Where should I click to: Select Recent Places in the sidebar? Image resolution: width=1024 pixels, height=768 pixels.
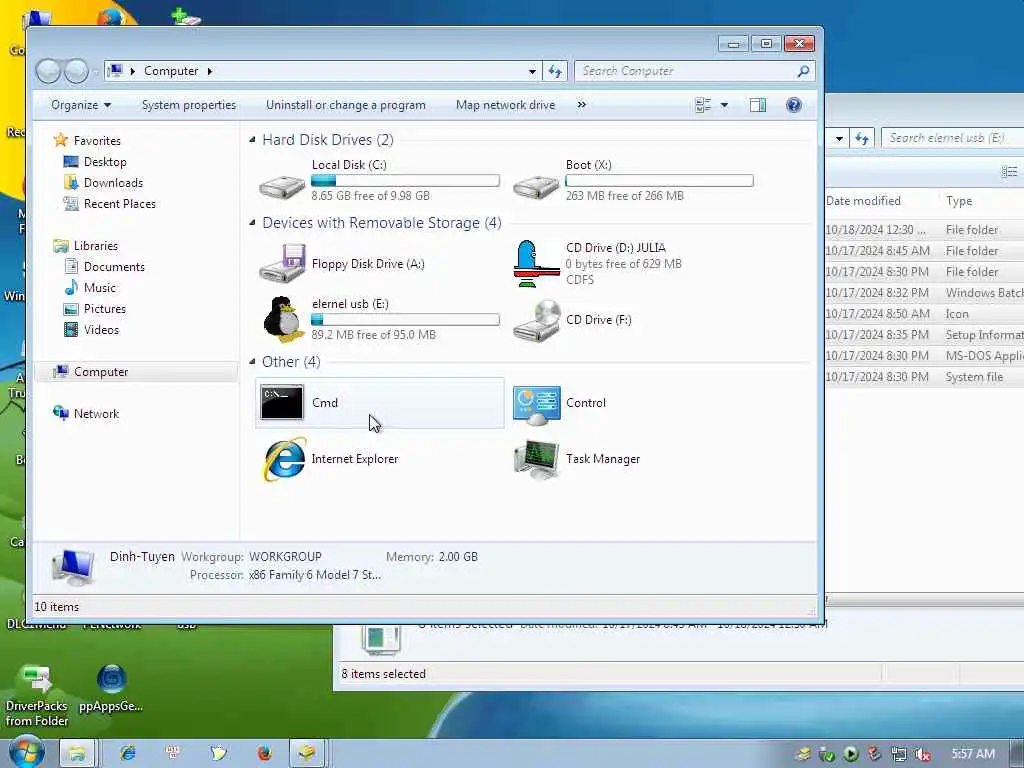click(120, 204)
